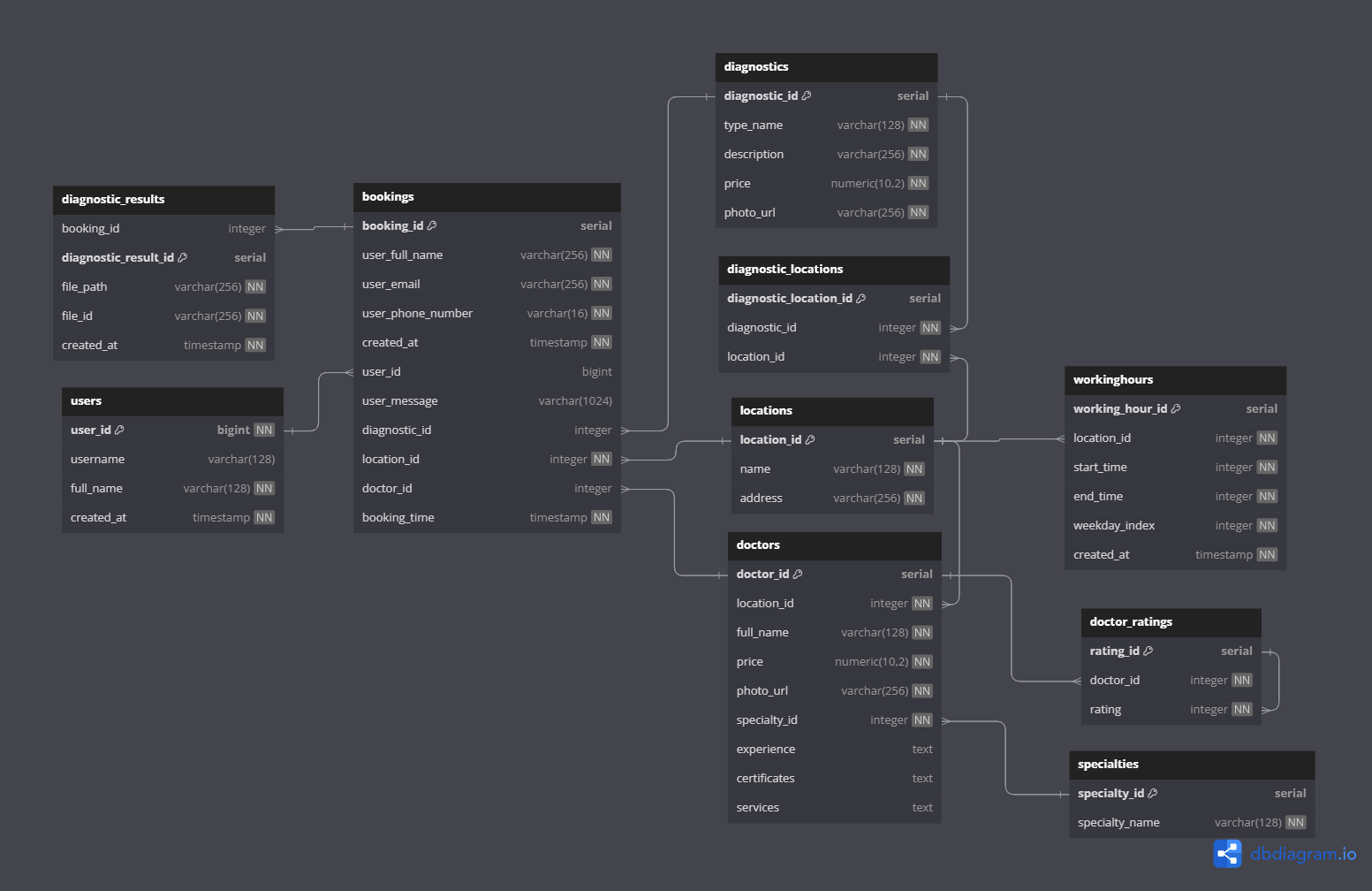Click the doctor_id row in bookings
The width and height of the screenshot is (1372, 891).
point(487,489)
